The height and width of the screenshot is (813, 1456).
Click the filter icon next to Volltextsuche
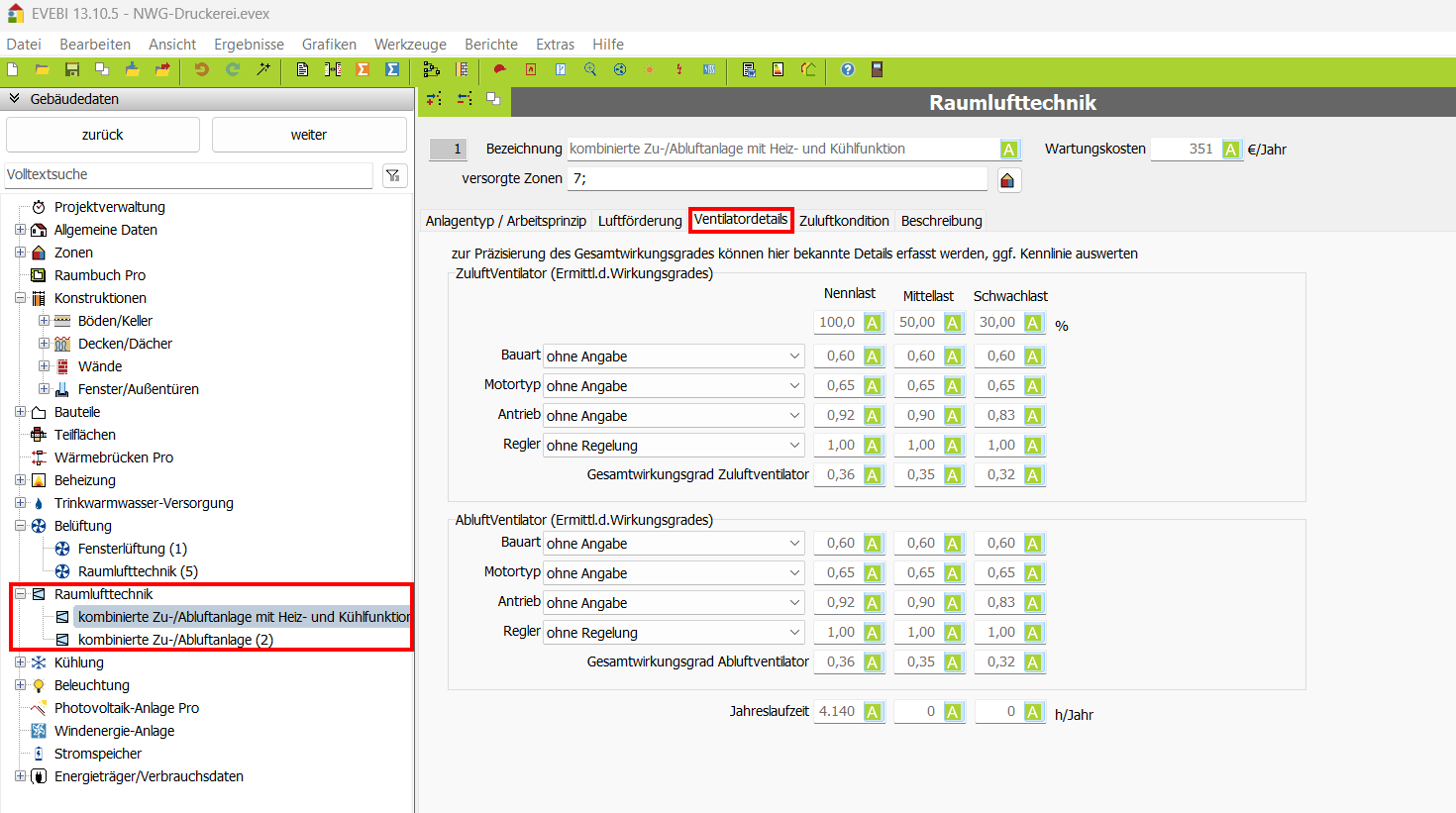click(x=393, y=175)
